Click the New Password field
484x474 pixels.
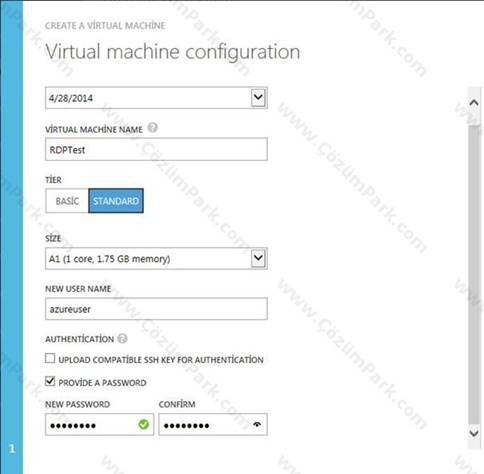(x=99, y=424)
